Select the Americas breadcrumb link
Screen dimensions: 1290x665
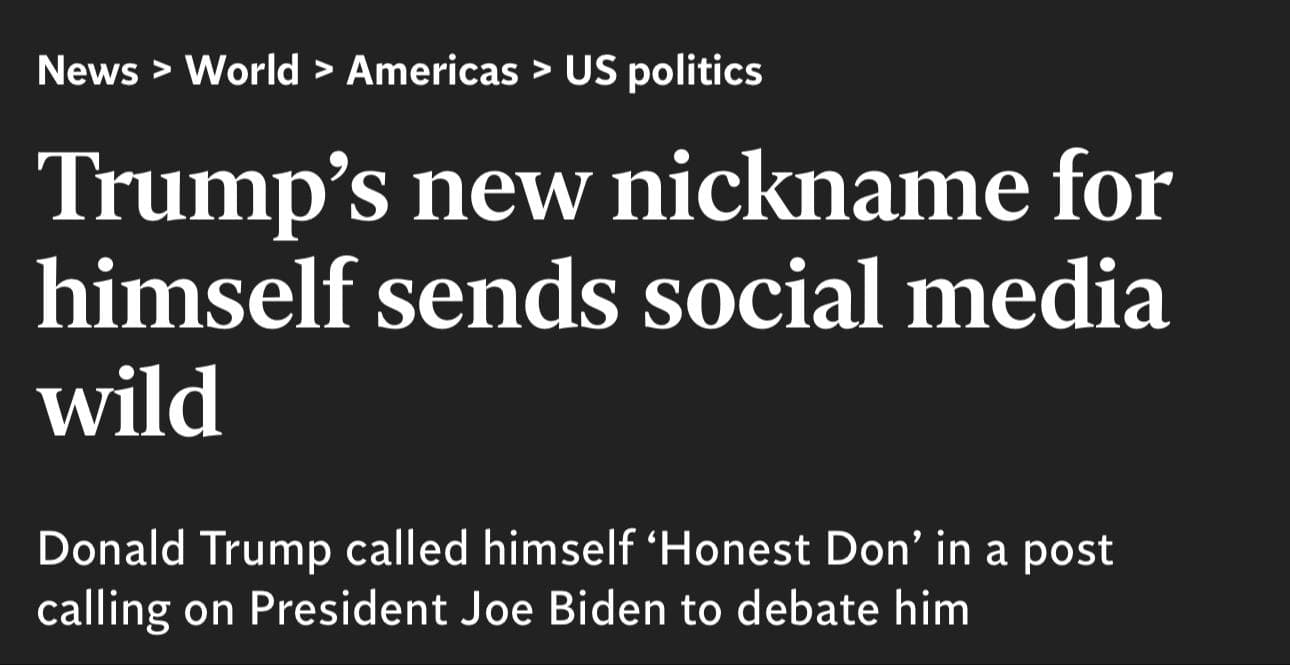click(x=432, y=72)
